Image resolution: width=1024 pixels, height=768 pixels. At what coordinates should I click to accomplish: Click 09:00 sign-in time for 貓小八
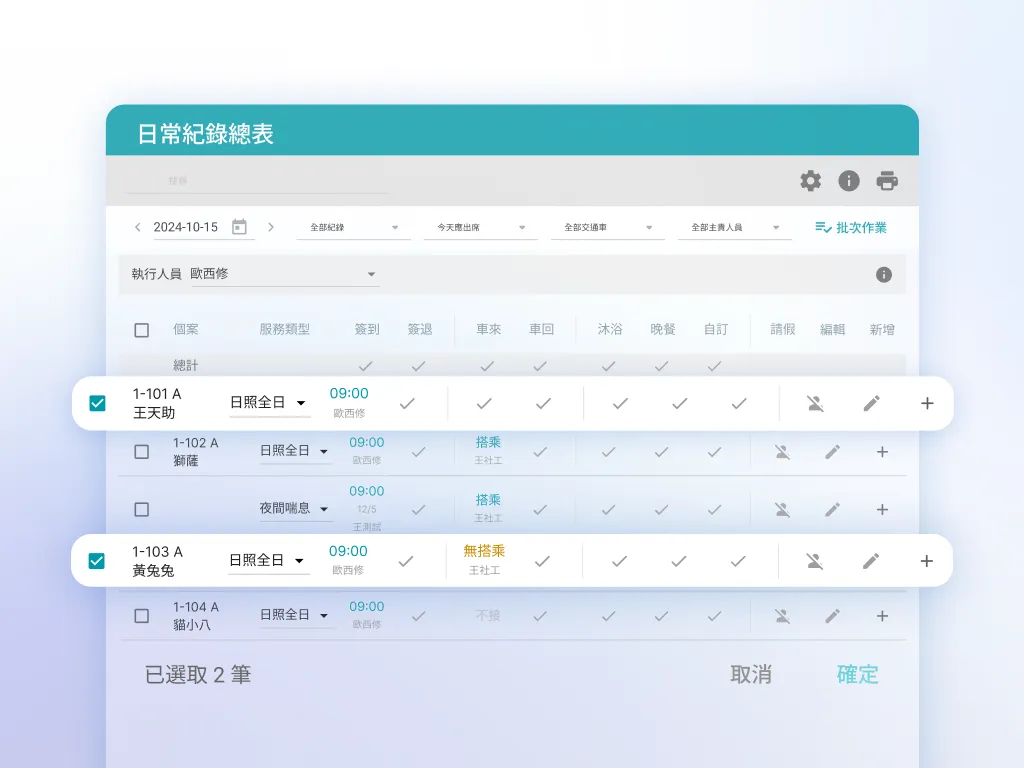pyautogui.click(x=366, y=607)
